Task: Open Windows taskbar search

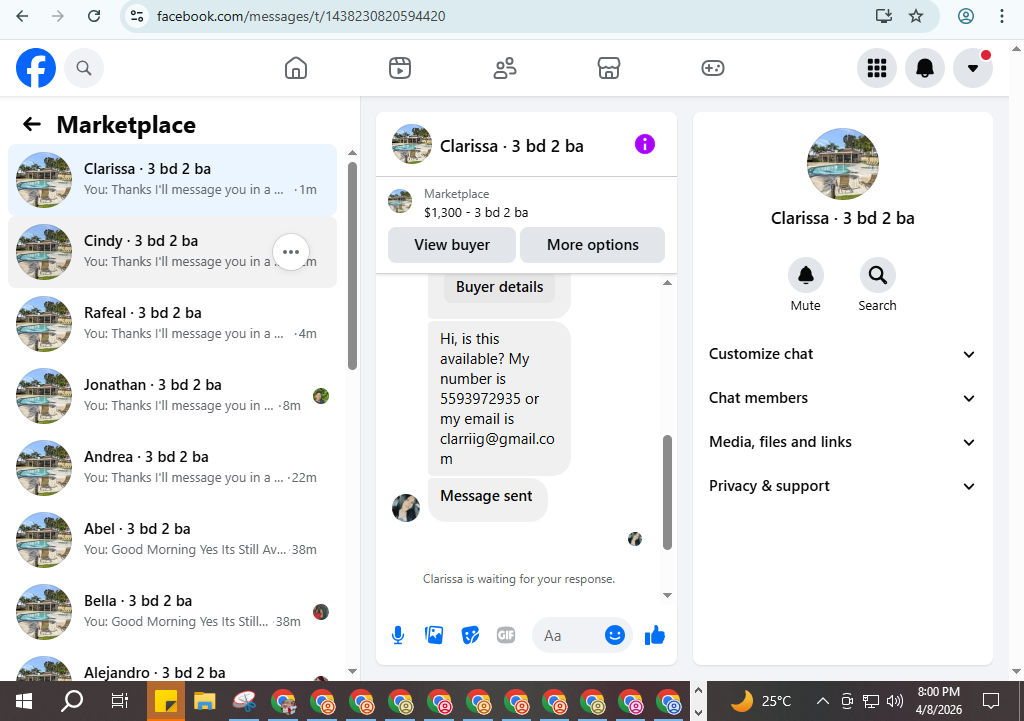Action: [72, 701]
